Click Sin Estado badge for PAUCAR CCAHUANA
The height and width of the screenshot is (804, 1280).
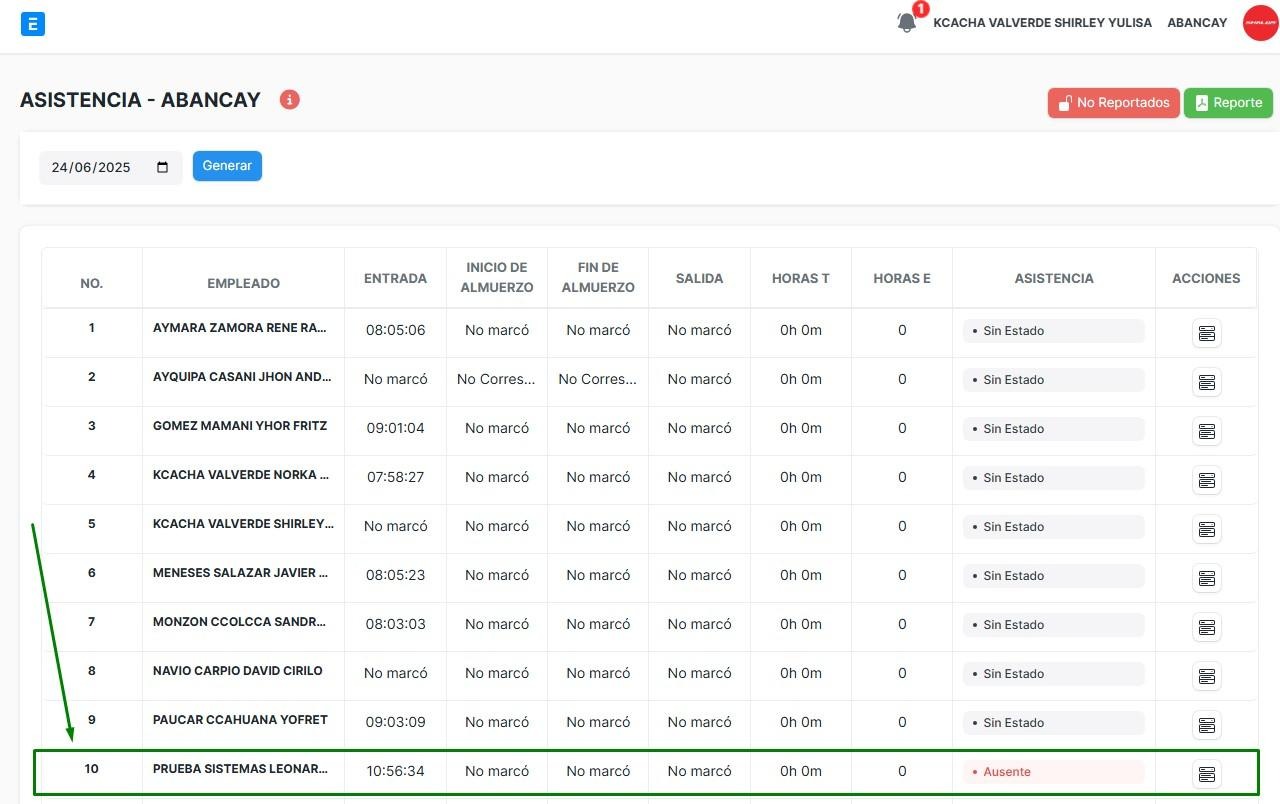tap(1053, 723)
